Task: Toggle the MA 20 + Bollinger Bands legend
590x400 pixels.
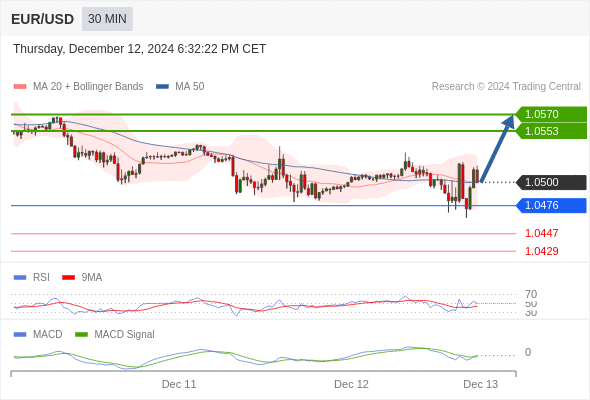Action: click(78, 87)
